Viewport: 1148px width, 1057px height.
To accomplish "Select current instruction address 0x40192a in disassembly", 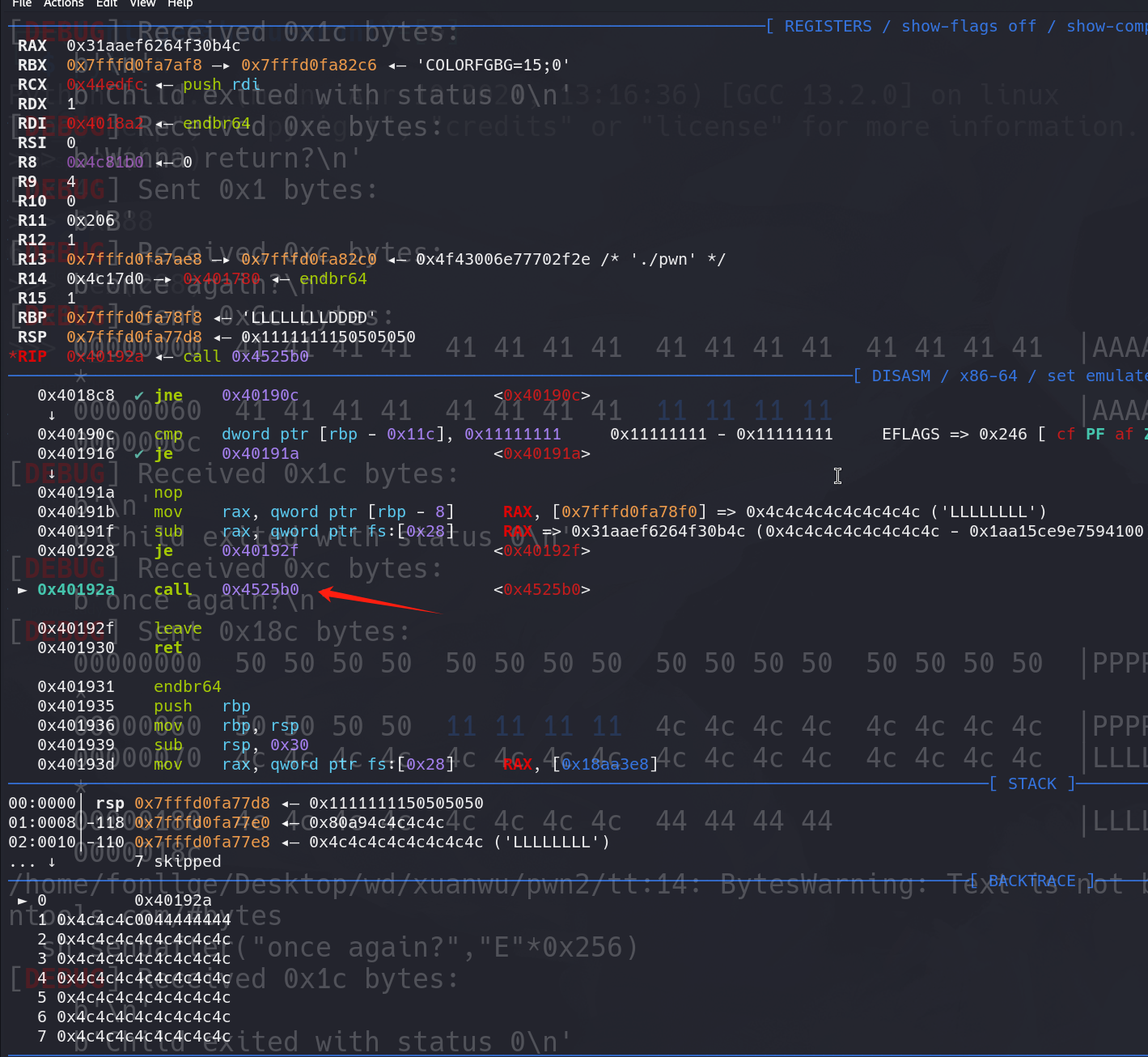I will [x=76, y=589].
